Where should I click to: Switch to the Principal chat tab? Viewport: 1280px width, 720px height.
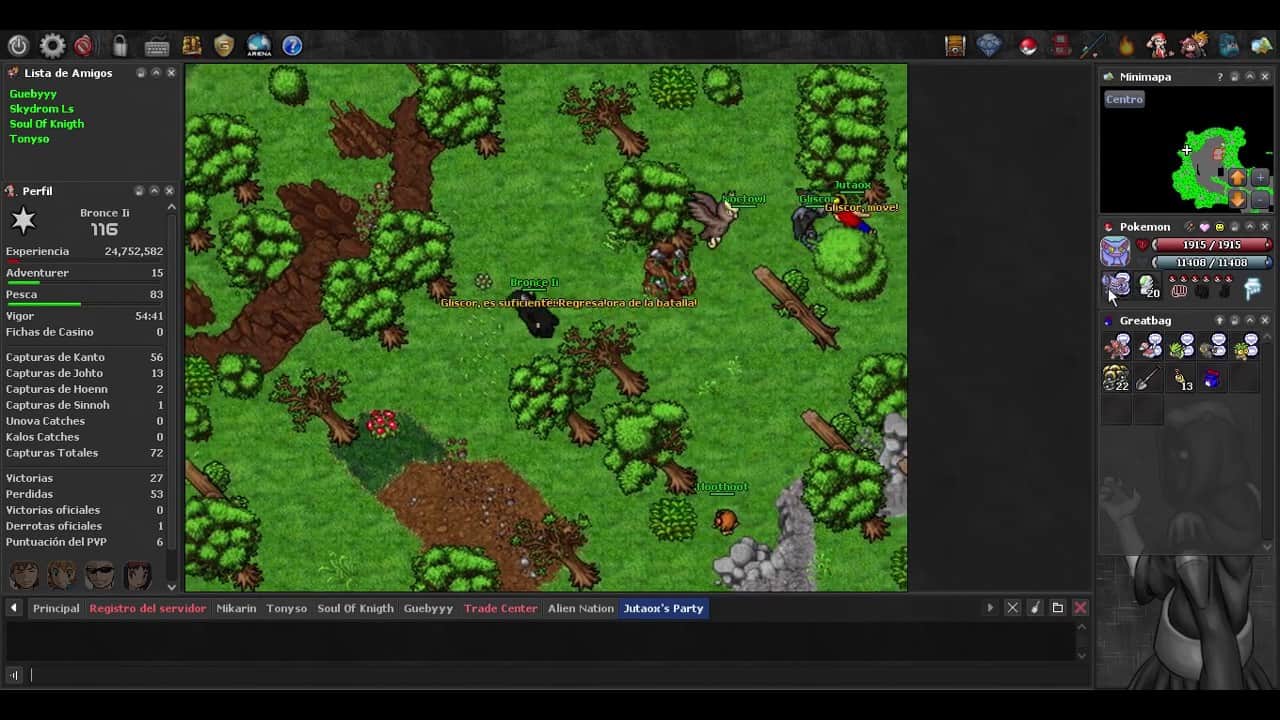[56, 608]
